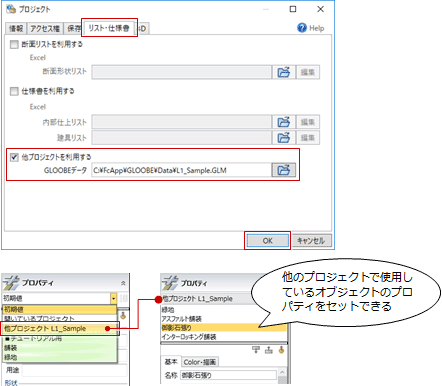This screenshot has width=442, height=386.
Task: Switch to リスト・仕様書 tab
Action: [109, 28]
